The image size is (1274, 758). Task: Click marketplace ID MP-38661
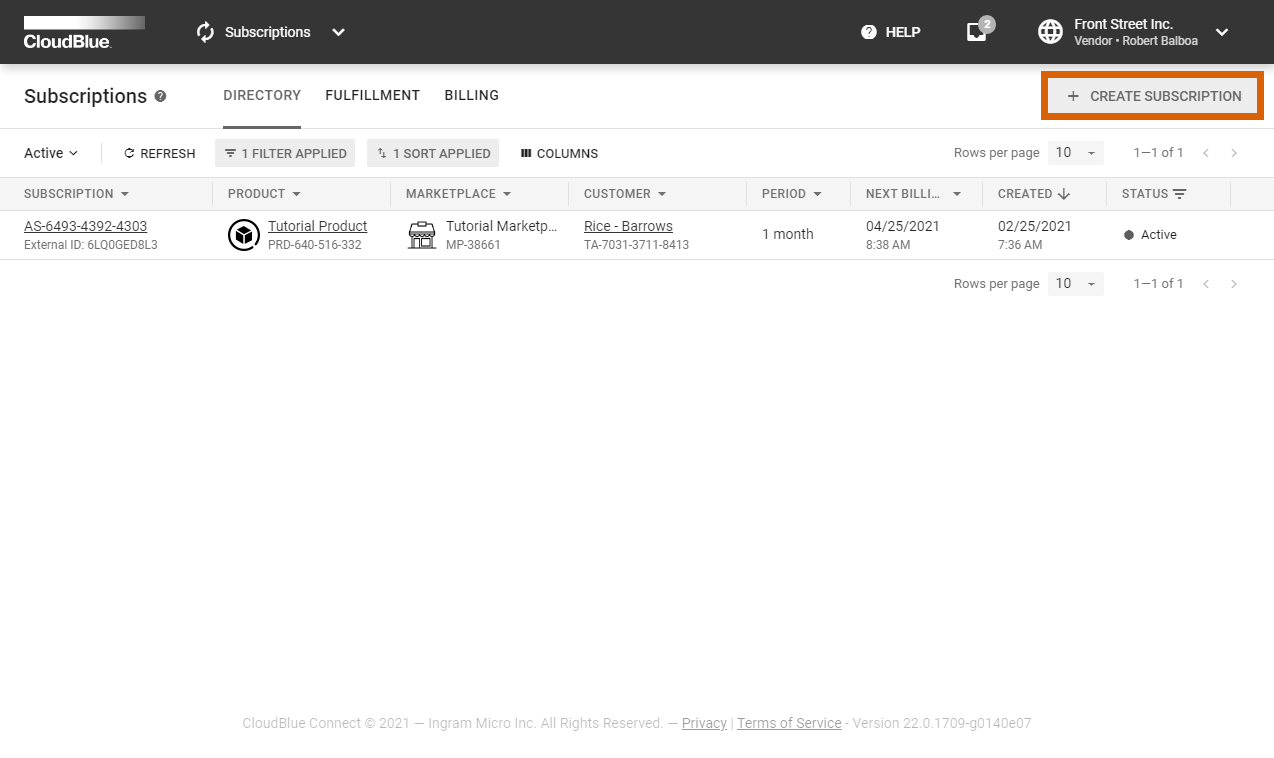[473, 245]
